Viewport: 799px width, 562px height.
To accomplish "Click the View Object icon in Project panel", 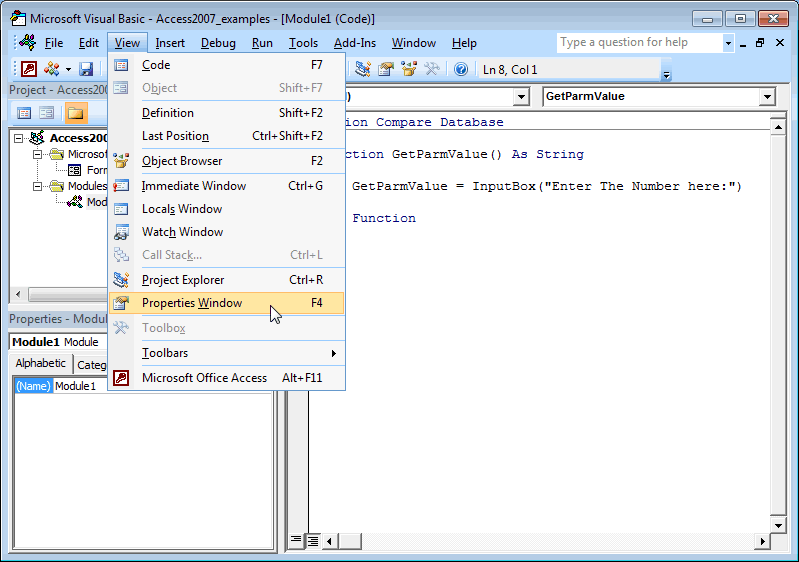I will tap(46, 113).
